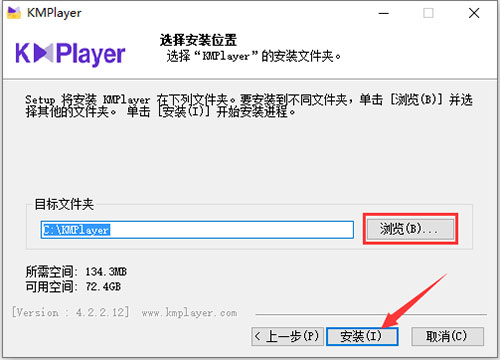Click the destination folder path field
The width and height of the screenshot is (500, 360).
(197, 229)
